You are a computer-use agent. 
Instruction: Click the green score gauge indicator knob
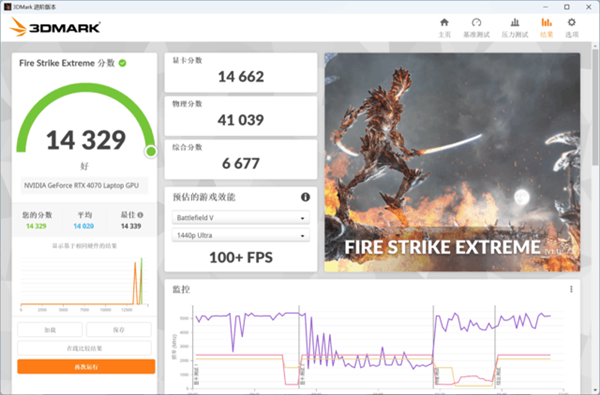point(151,152)
